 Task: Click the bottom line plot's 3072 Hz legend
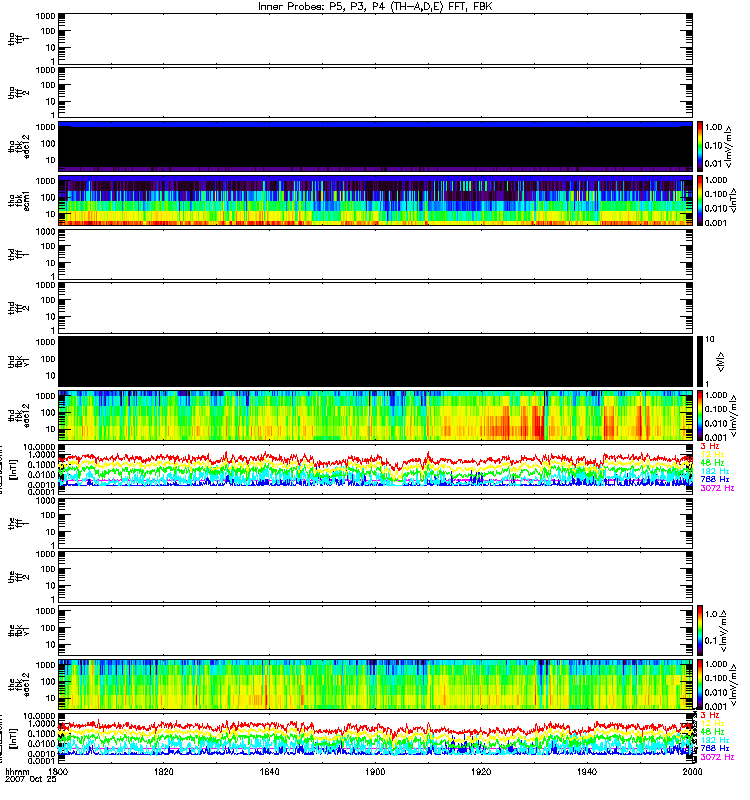pyautogui.click(x=716, y=759)
